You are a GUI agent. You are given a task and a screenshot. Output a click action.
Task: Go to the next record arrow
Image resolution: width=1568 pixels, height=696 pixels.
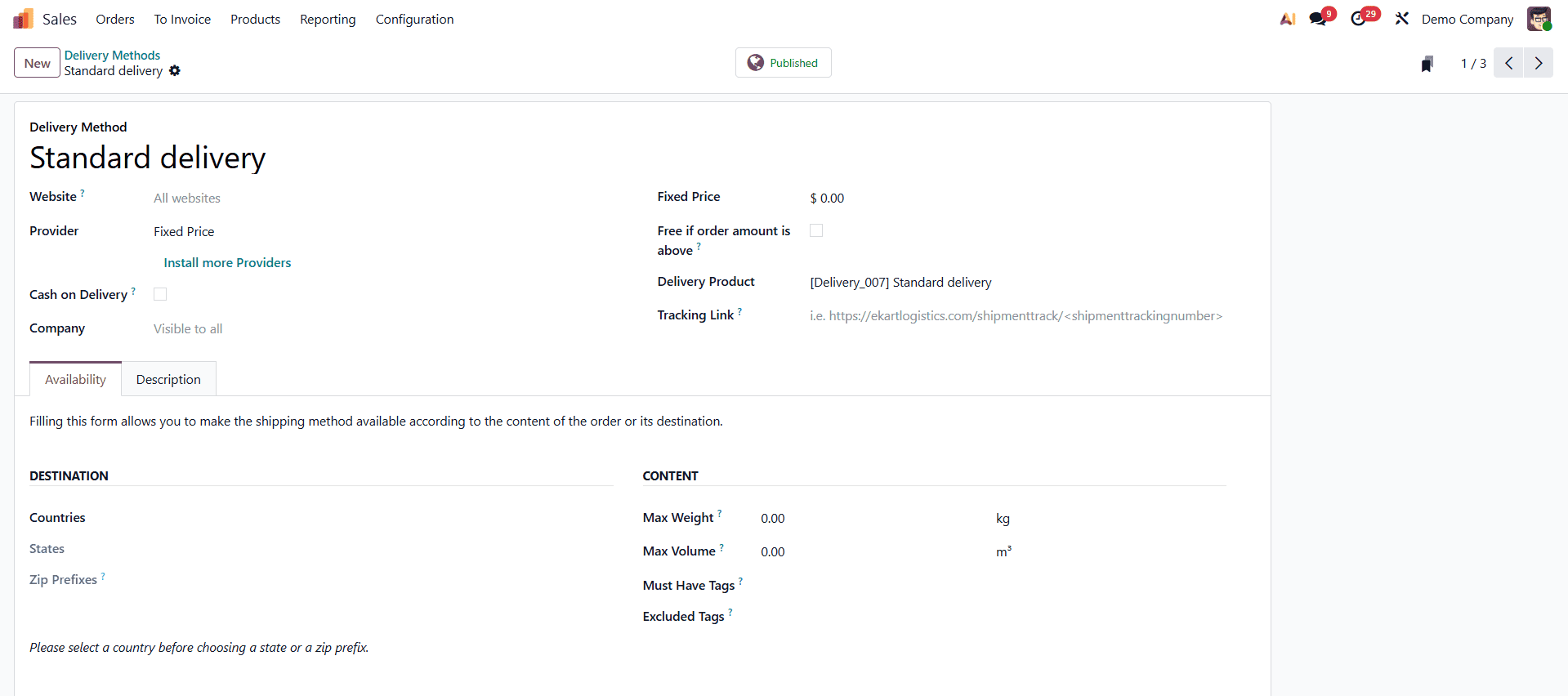pyautogui.click(x=1539, y=63)
